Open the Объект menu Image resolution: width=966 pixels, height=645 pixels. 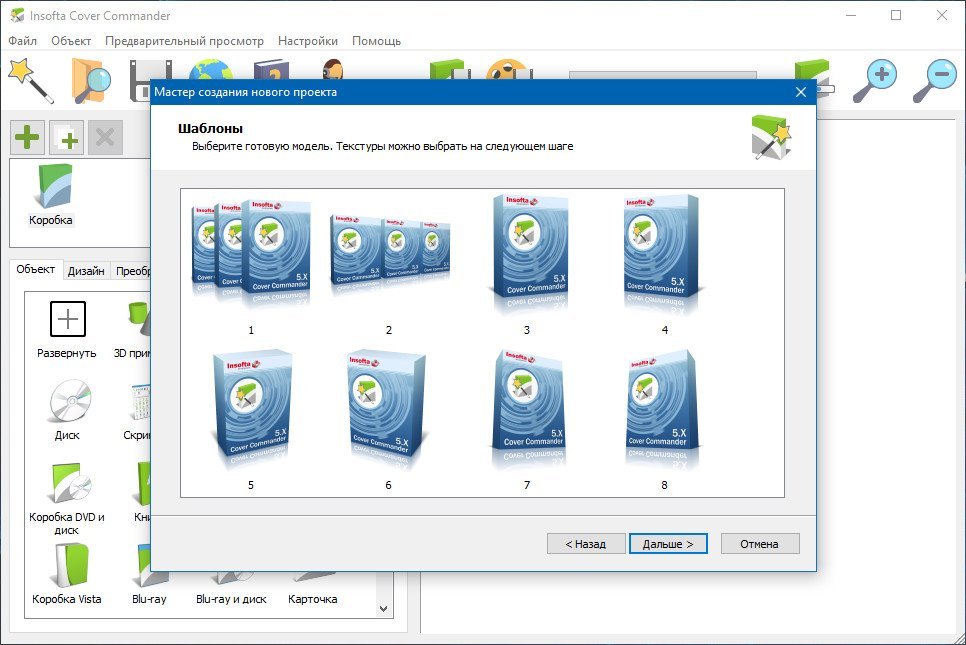coord(71,41)
